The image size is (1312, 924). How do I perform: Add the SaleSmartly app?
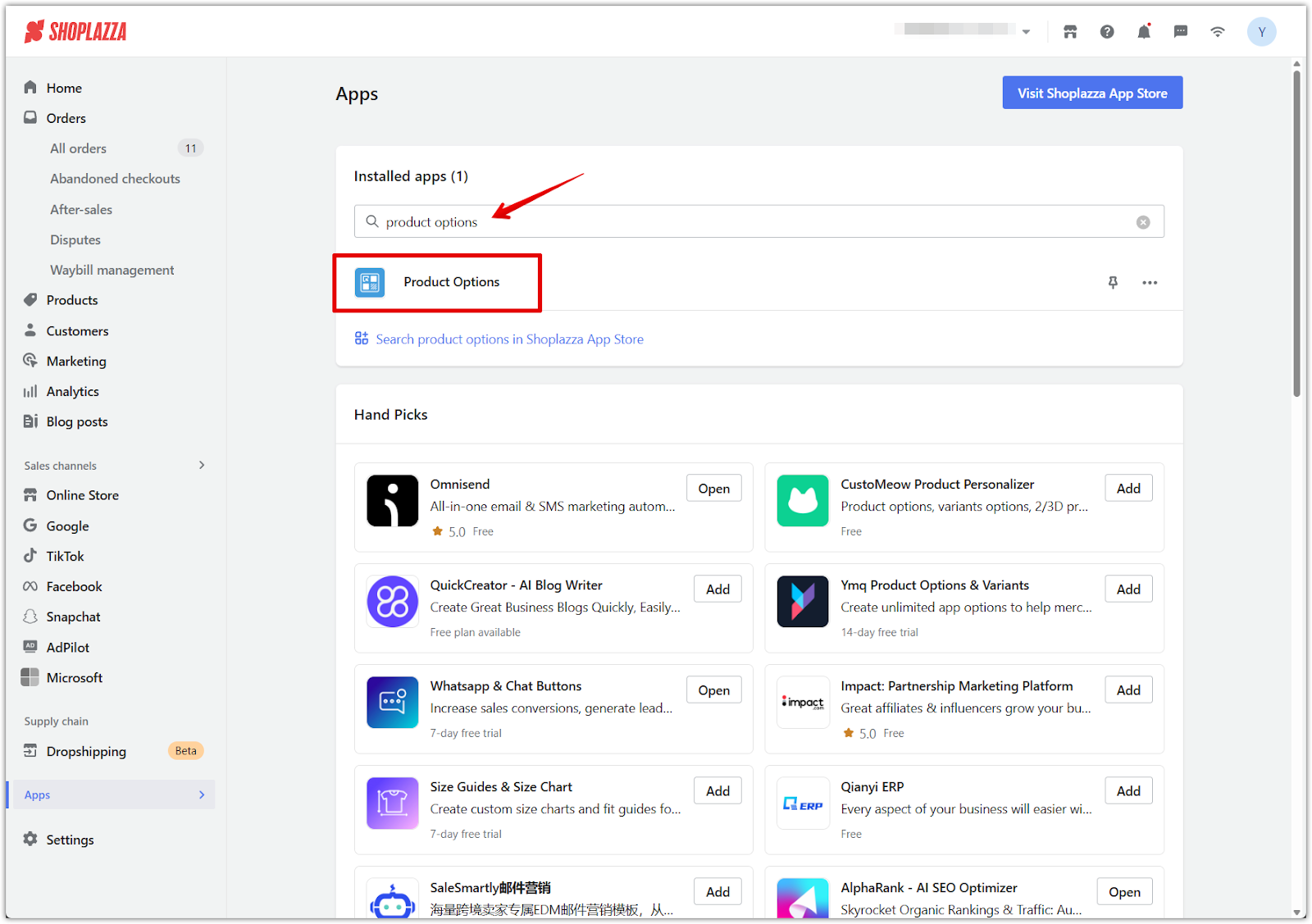pos(717,891)
